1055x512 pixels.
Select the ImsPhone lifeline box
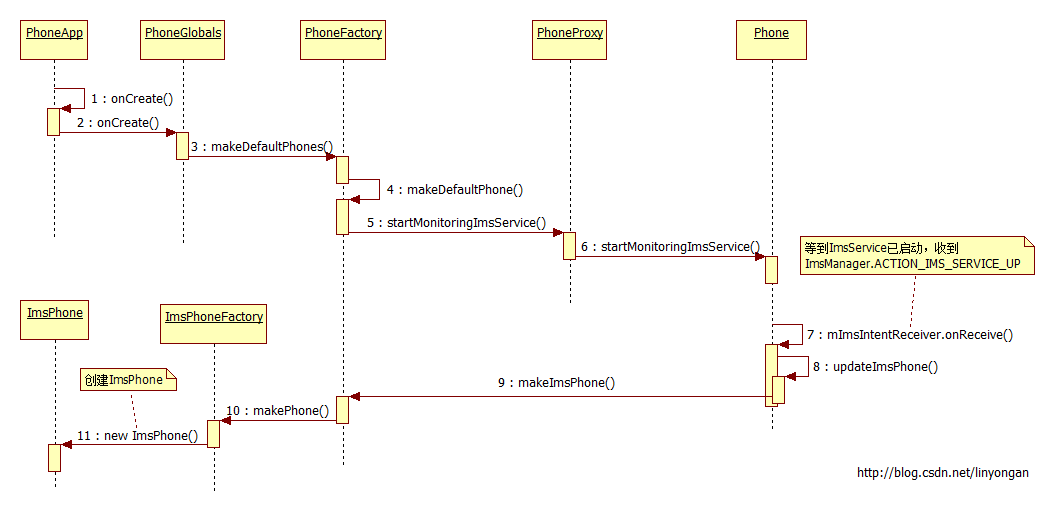click(x=55, y=320)
